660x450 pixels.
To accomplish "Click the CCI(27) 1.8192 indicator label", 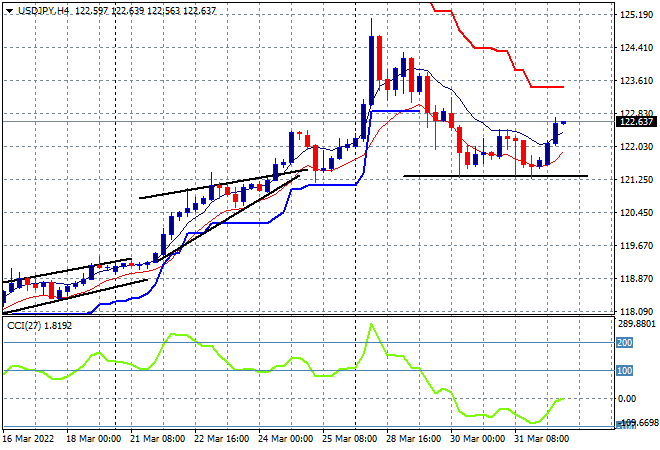I will point(40,326).
